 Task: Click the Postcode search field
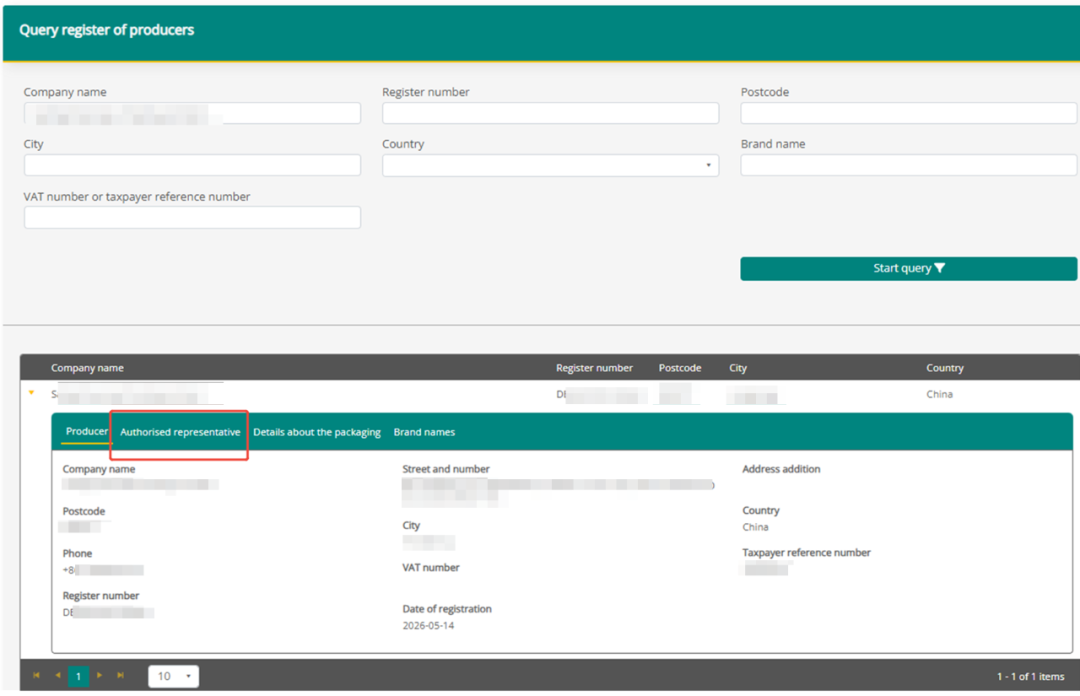(x=908, y=113)
